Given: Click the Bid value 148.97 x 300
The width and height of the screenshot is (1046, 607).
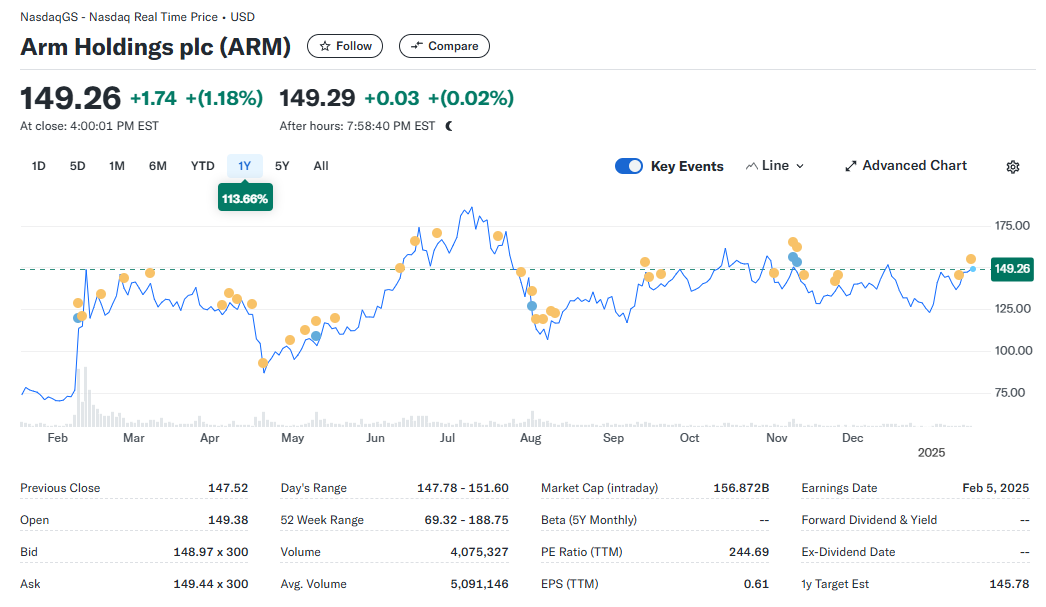Looking at the screenshot, I should click(x=211, y=552).
